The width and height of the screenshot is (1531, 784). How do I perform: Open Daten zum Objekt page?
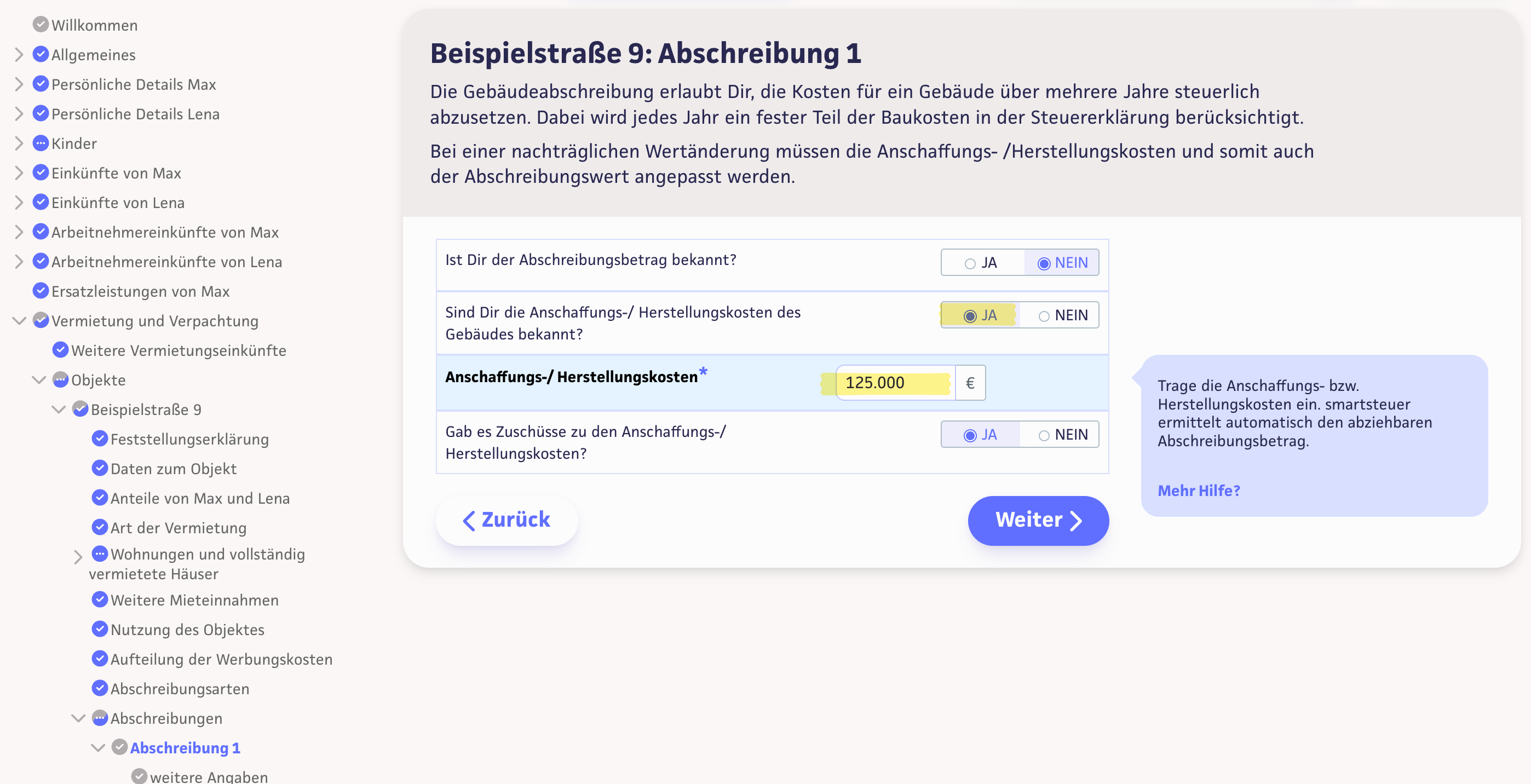pyautogui.click(x=173, y=469)
